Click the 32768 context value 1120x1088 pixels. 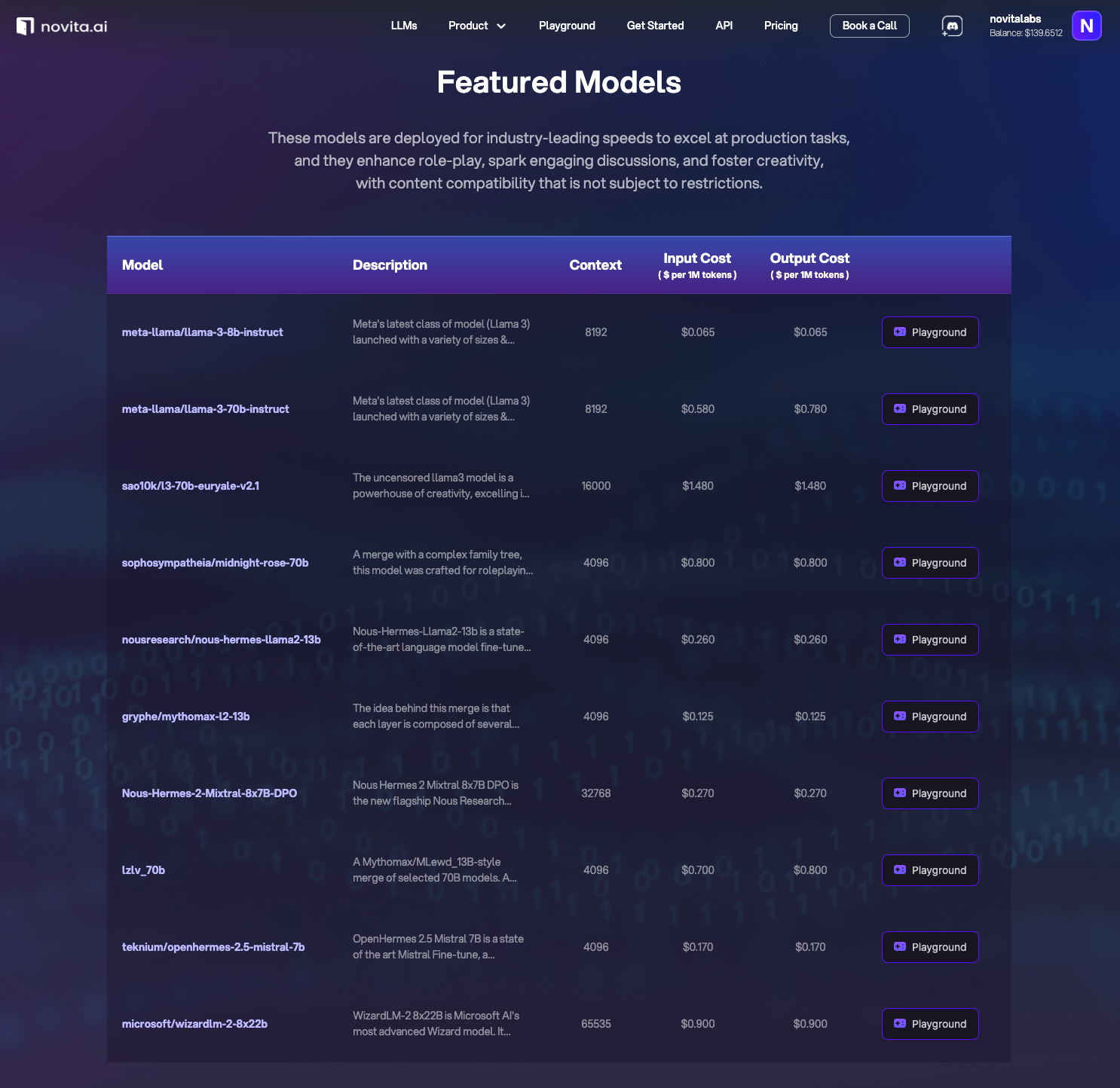click(596, 793)
